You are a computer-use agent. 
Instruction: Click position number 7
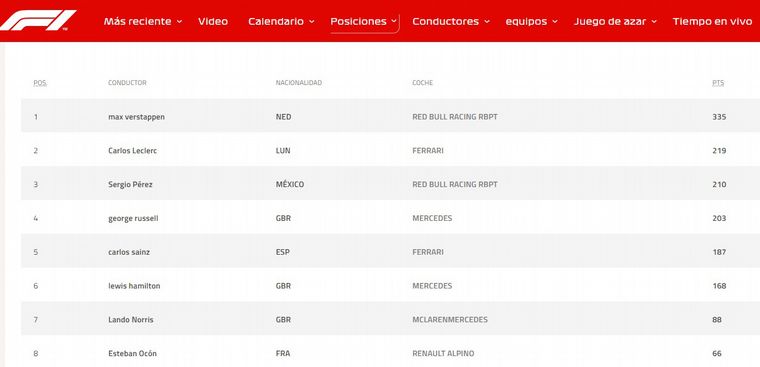pos(35,320)
